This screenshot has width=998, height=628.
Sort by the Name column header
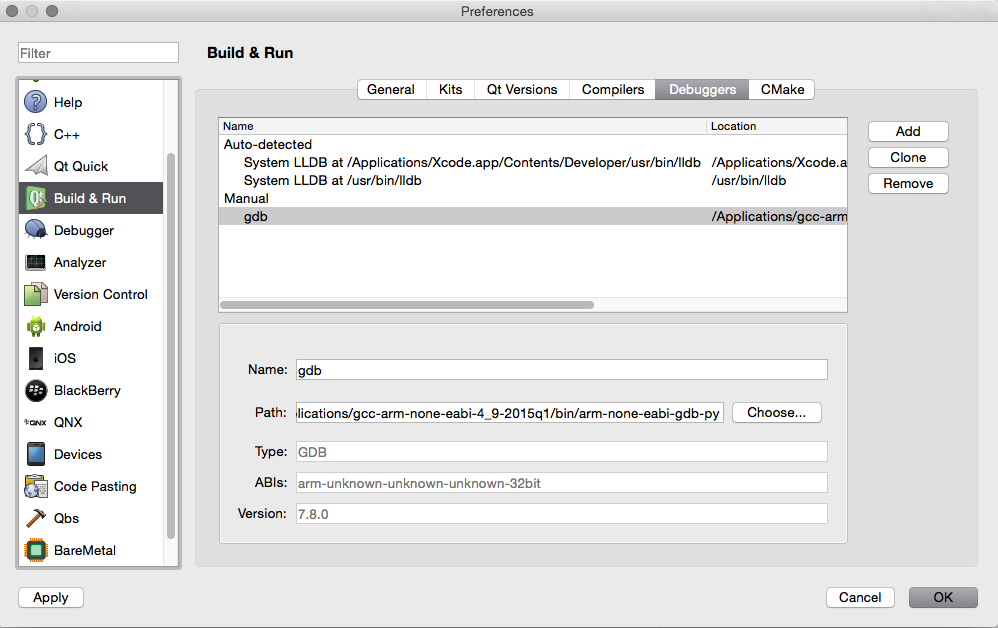pyautogui.click(x=463, y=126)
